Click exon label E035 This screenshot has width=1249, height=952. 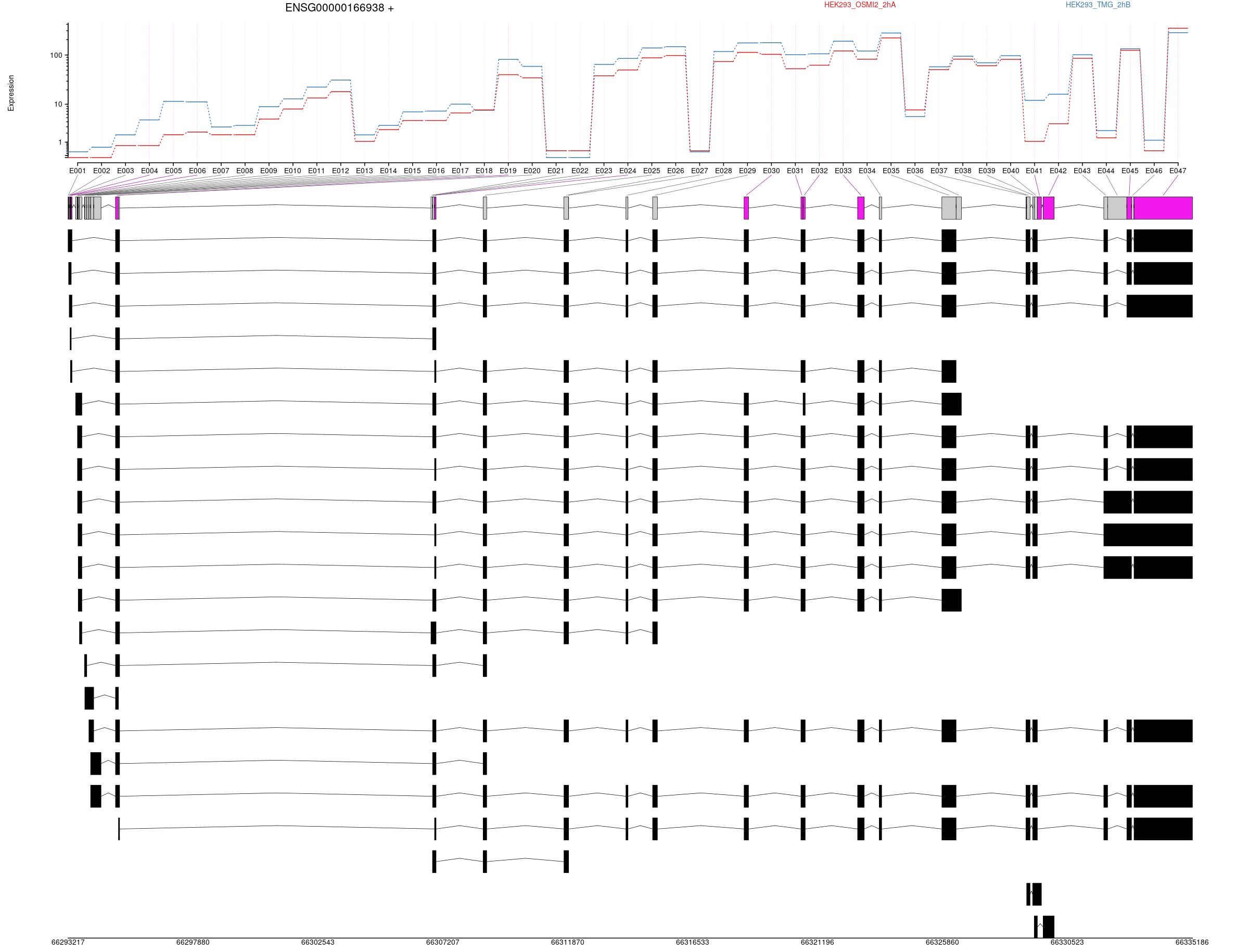click(x=890, y=171)
